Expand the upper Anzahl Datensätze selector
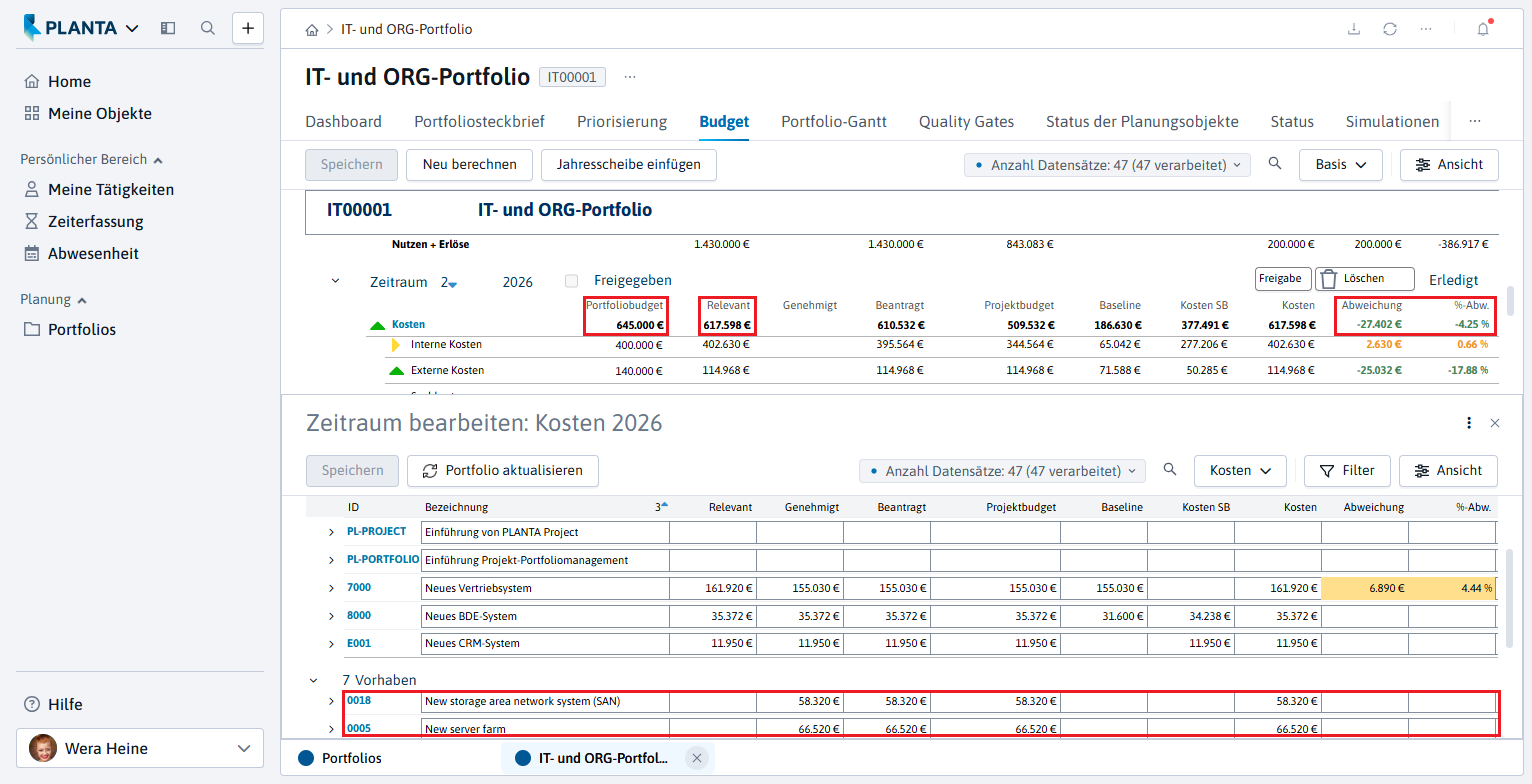Screen dimensions: 1532x784 click(1107, 165)
